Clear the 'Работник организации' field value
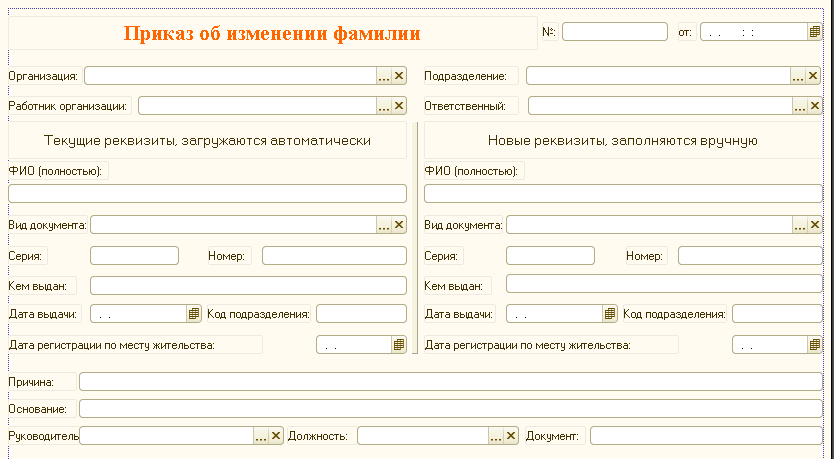The height and width of the screenshot is (459, 834). pos(399,106)
